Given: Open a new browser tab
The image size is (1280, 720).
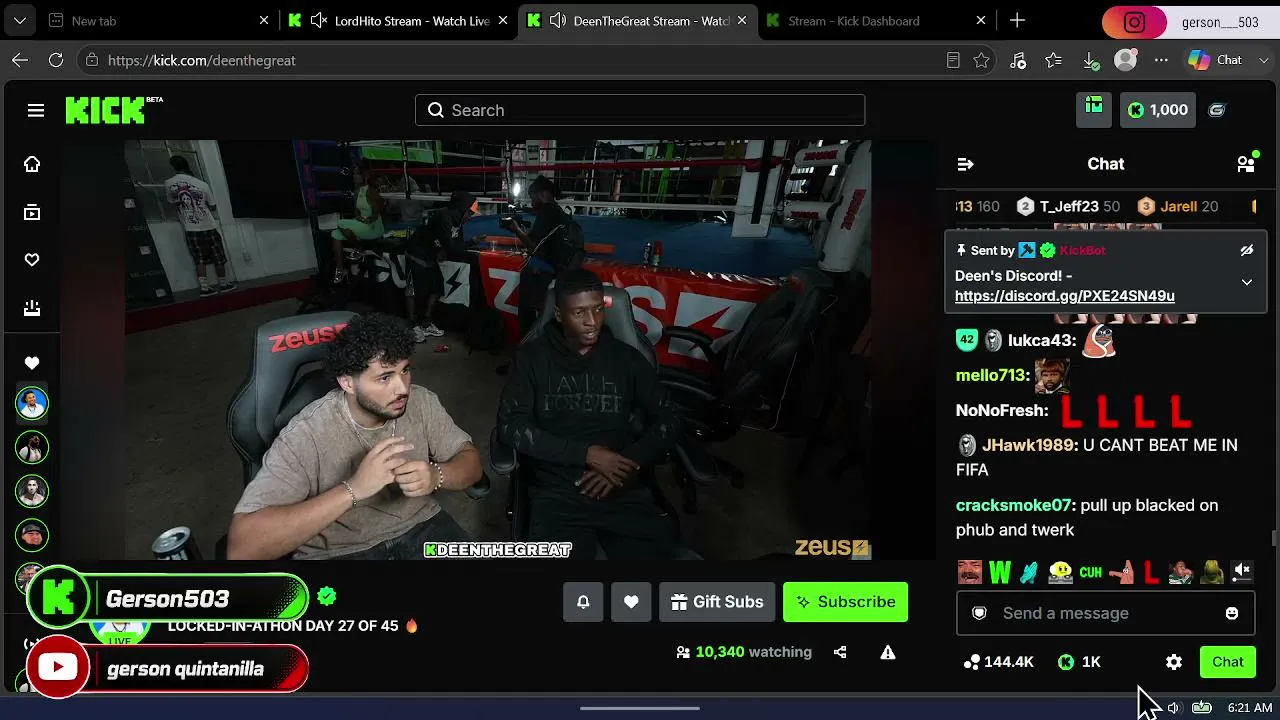Looking at the screenshot, I should pos(1017,20).
